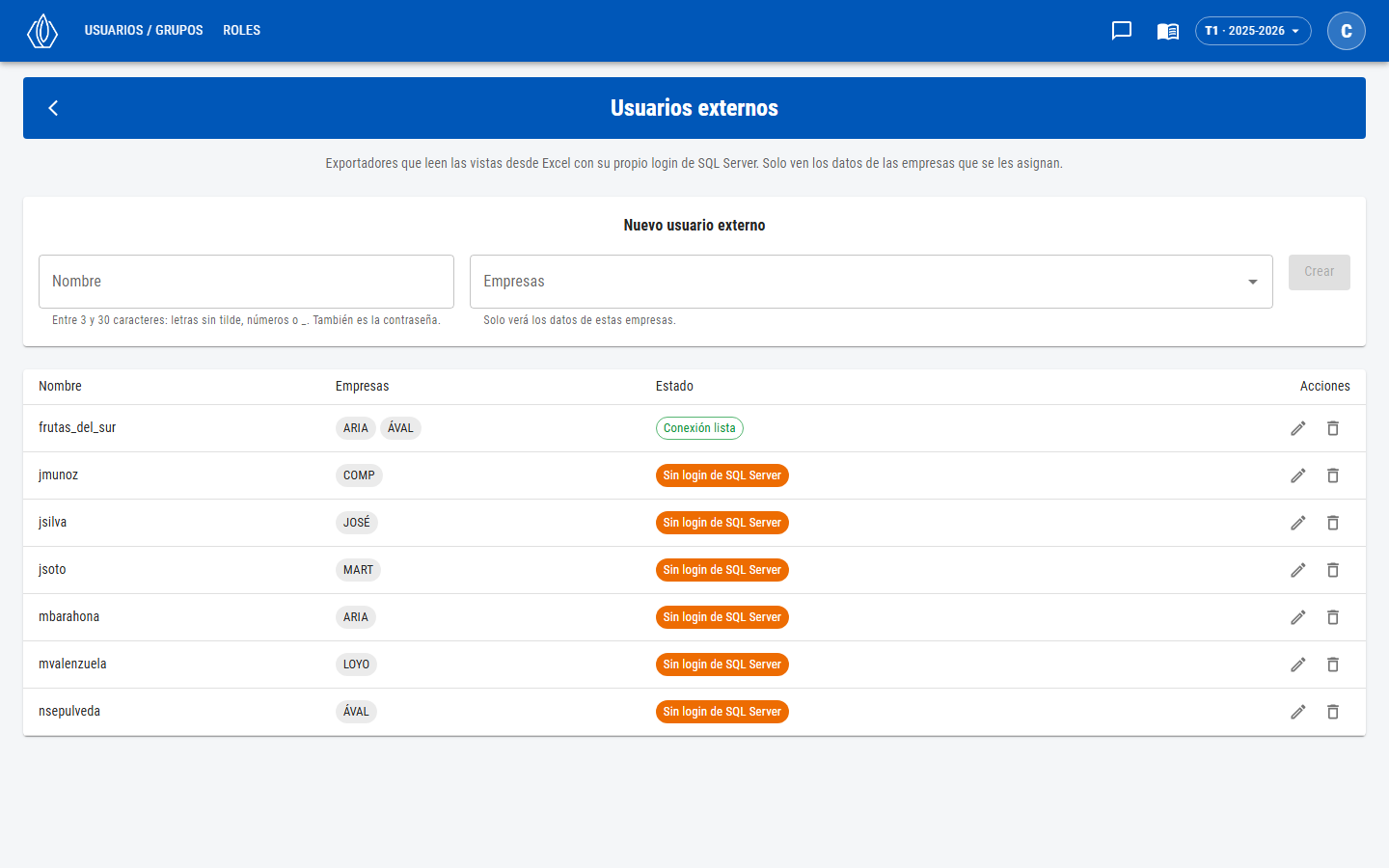The width and height of the screenshot is (1389, 868).
Task: Click the Conexión lista status chip
Action: pyautogui.click(x=699, y=428)
